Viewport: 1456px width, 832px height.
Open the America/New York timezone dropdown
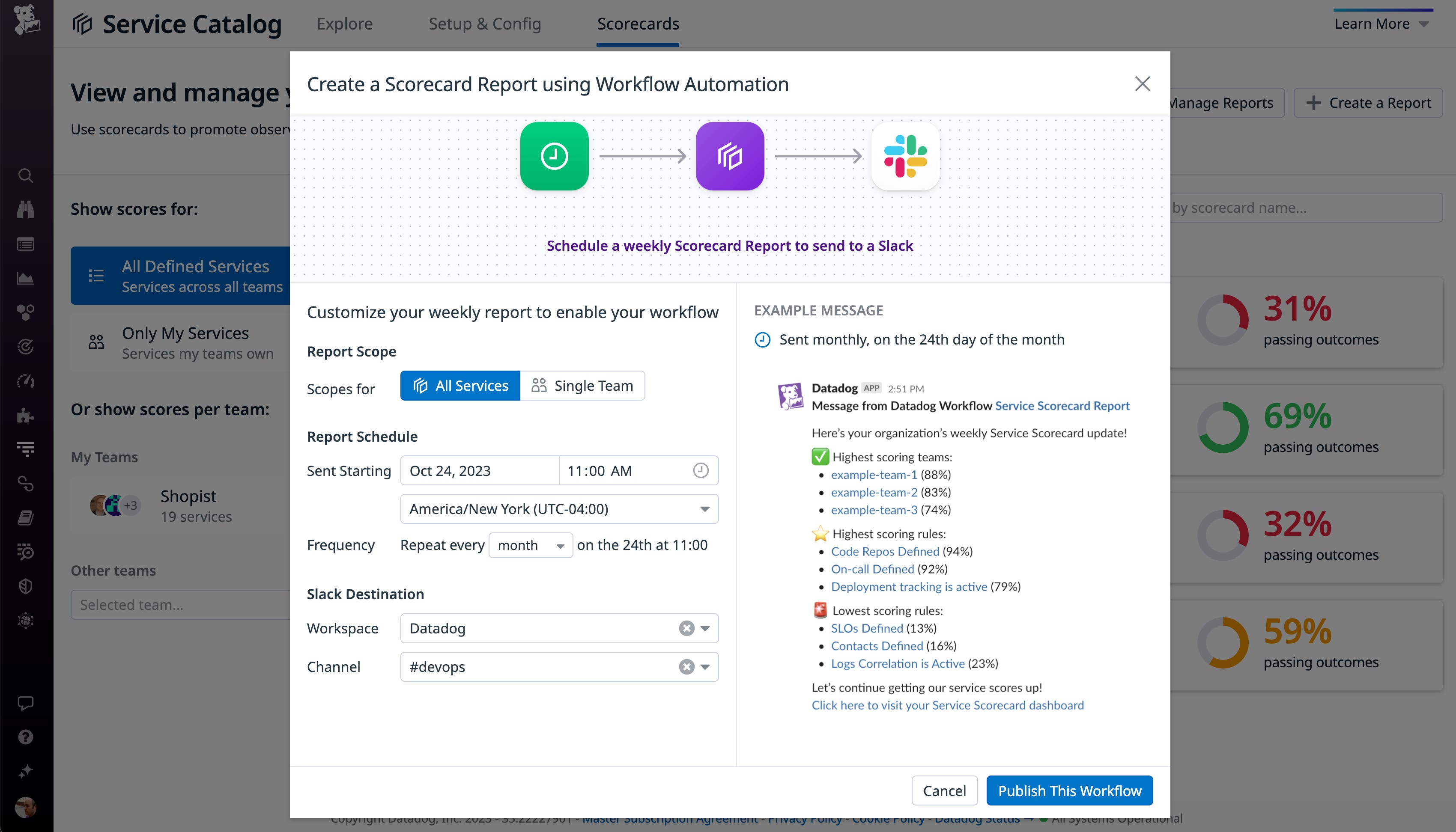coord(558,508)
